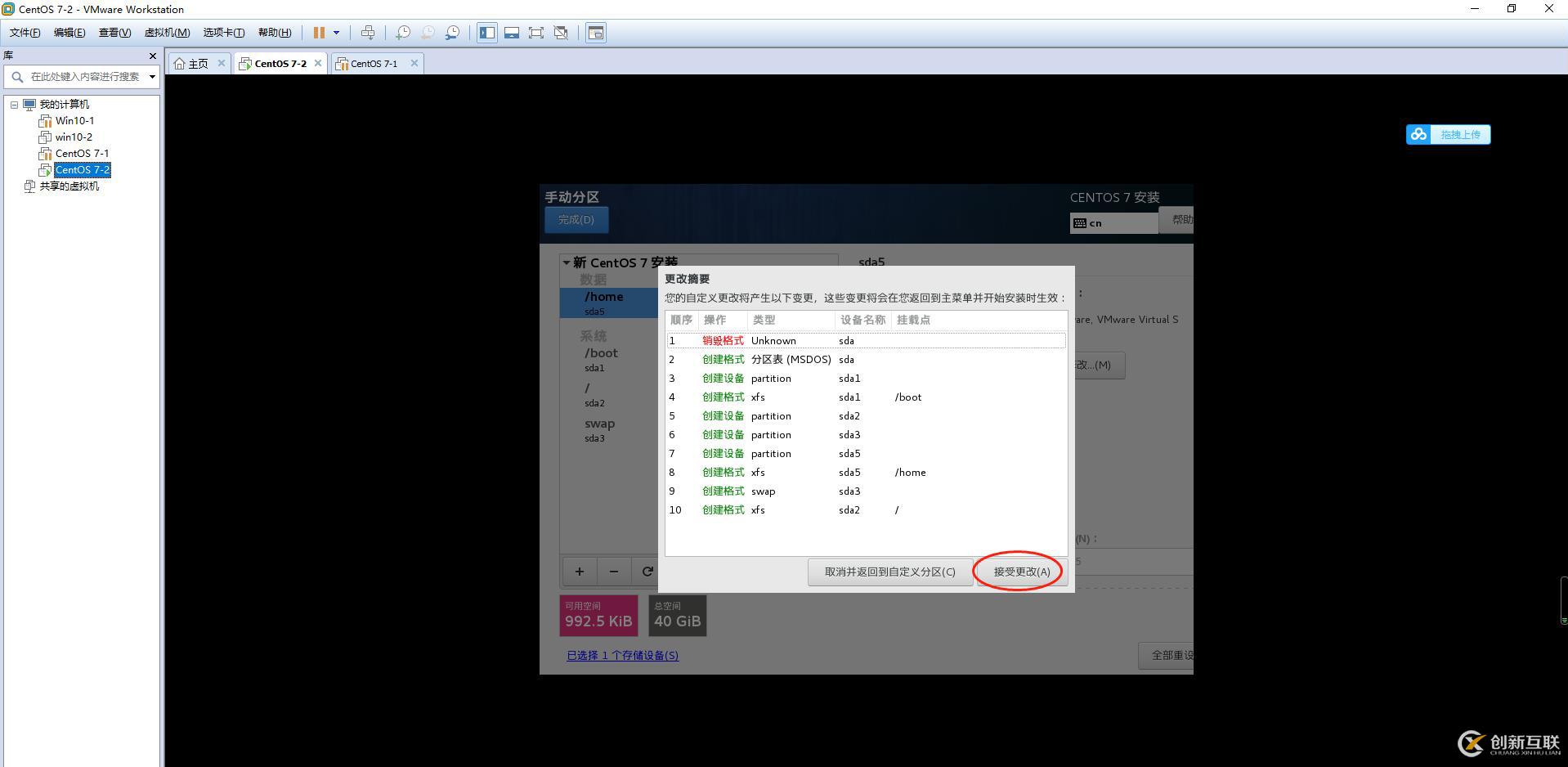Select the /home sda5 partition entry
The image size is (1568, 767).
pos(610,303)
